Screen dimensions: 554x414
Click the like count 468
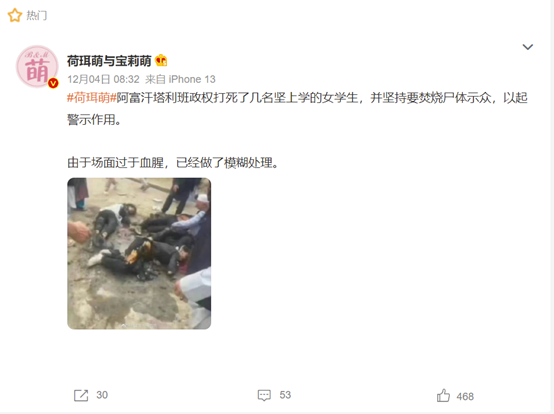point(465,397)
